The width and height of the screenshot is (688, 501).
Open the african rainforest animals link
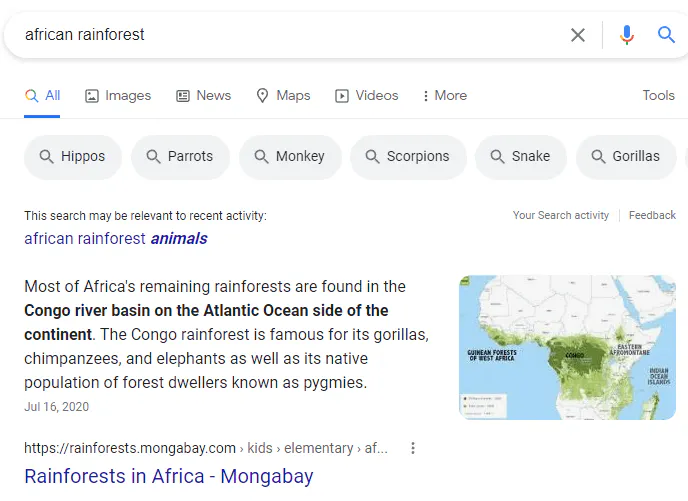coord(116,238)
